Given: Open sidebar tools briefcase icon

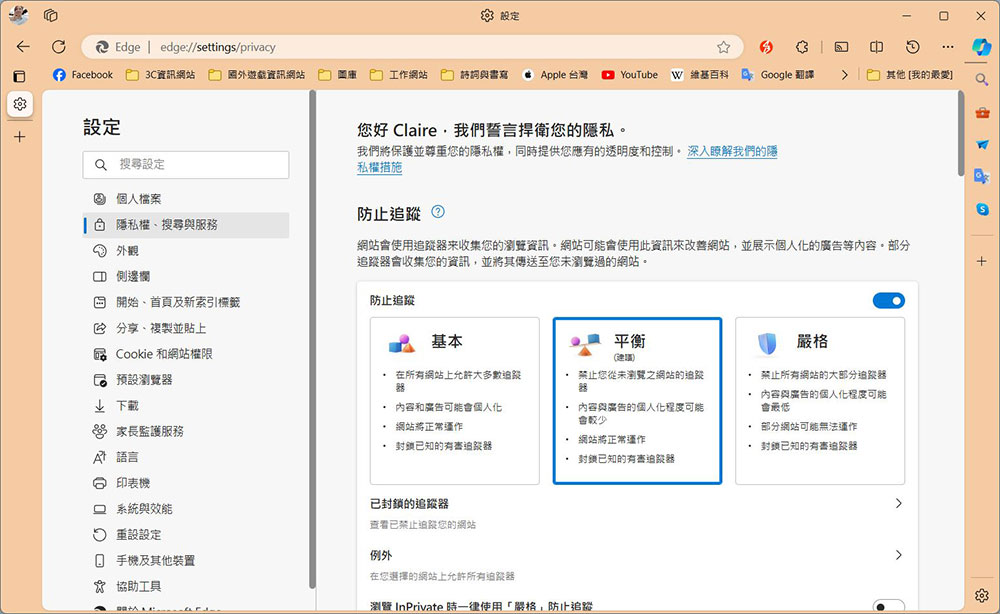Looking at the screenshot, I should (982, 113).
